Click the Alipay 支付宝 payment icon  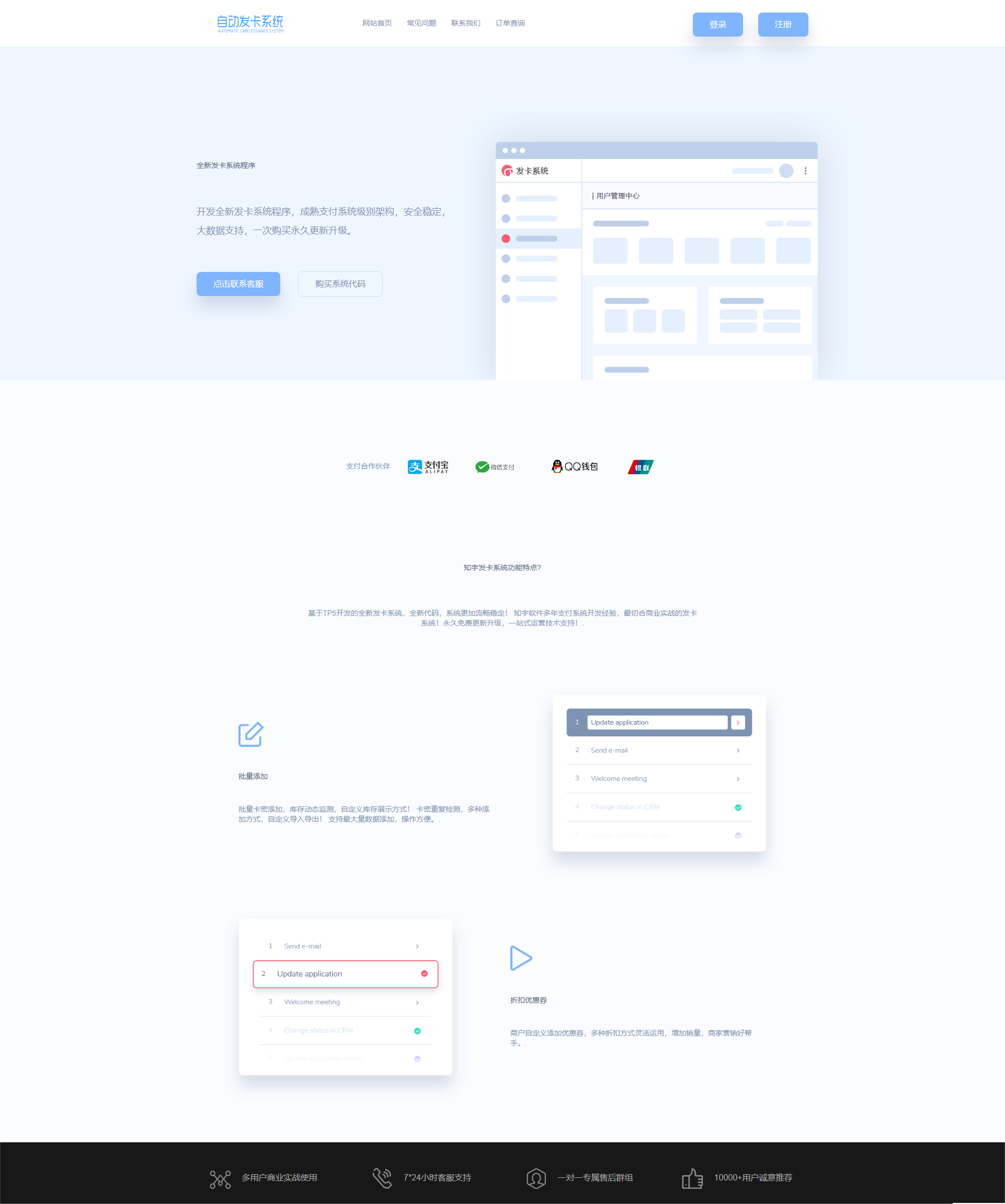[x=428, y=466]
